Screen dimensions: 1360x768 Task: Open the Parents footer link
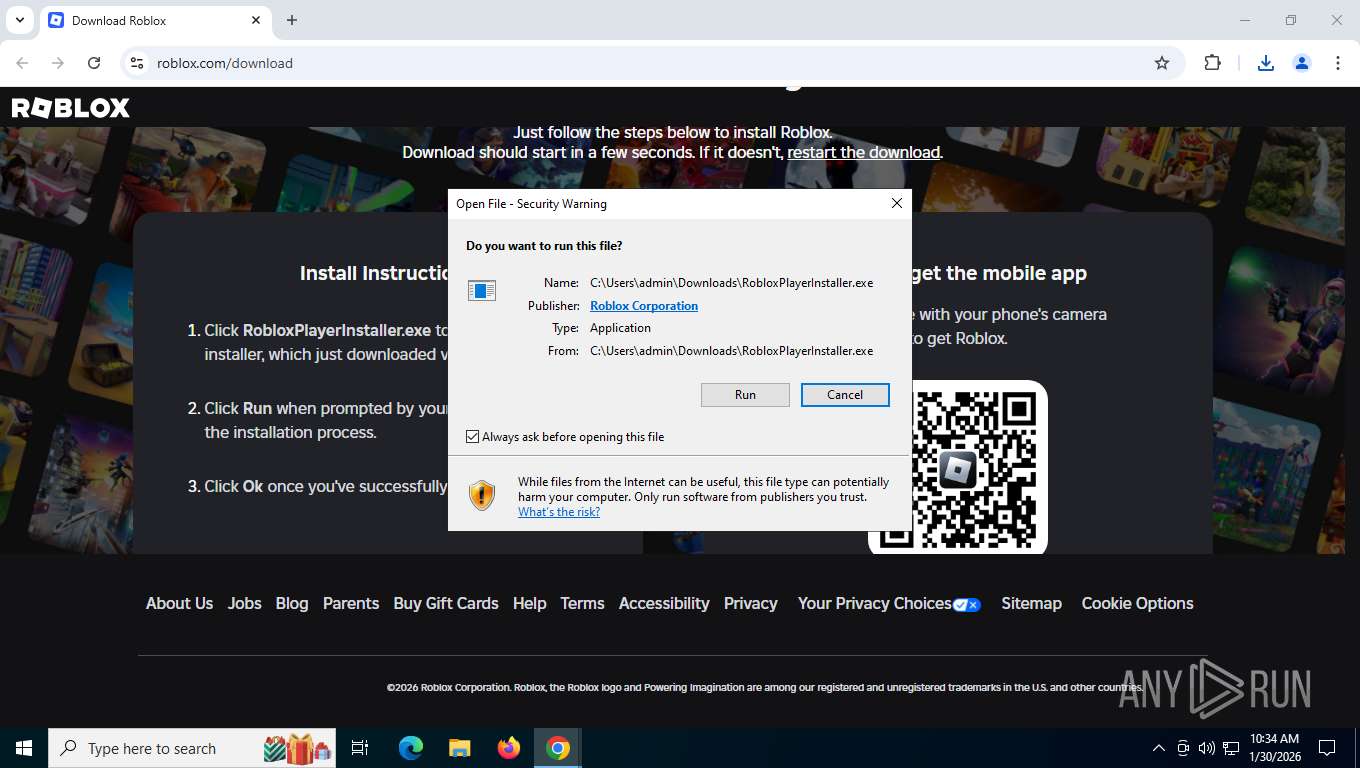(351, 603)
